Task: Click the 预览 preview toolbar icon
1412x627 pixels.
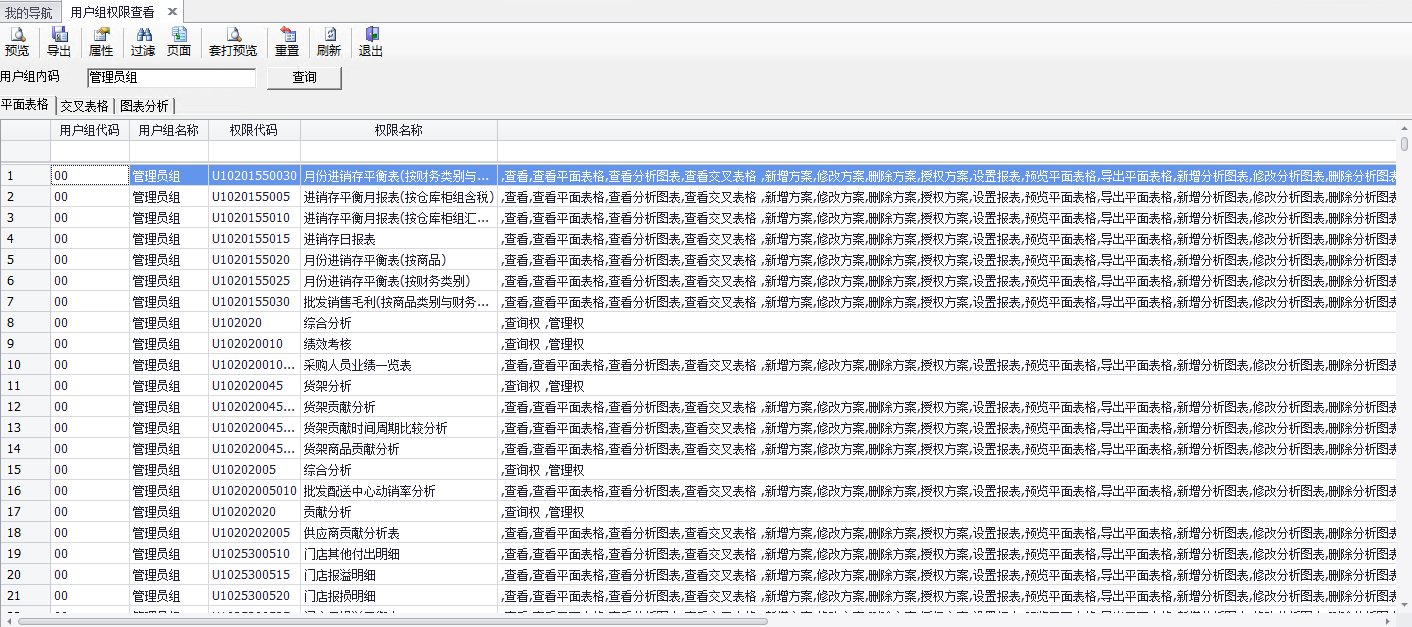Action: point(17,42)
